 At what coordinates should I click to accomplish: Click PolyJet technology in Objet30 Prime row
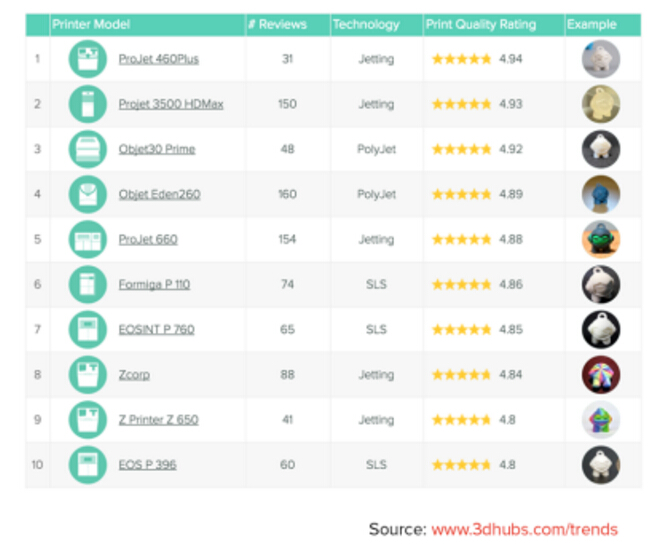[x=376, y=149]
